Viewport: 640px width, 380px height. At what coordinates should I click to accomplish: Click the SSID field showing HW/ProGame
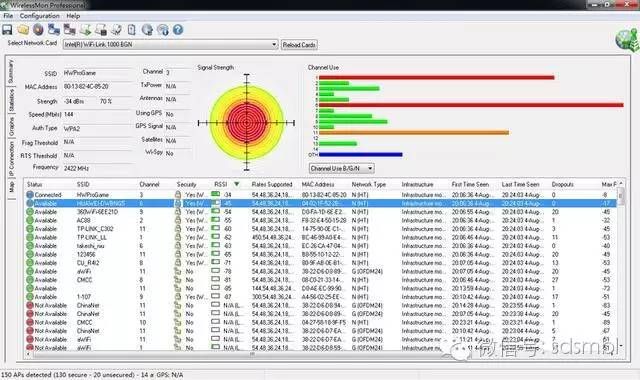click(98, 73)
